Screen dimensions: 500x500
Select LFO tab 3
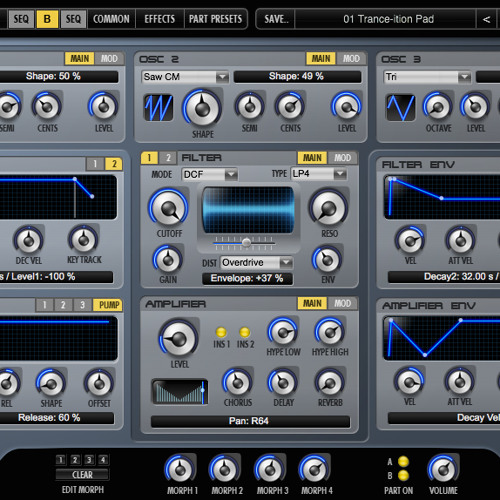coord(82,305)
